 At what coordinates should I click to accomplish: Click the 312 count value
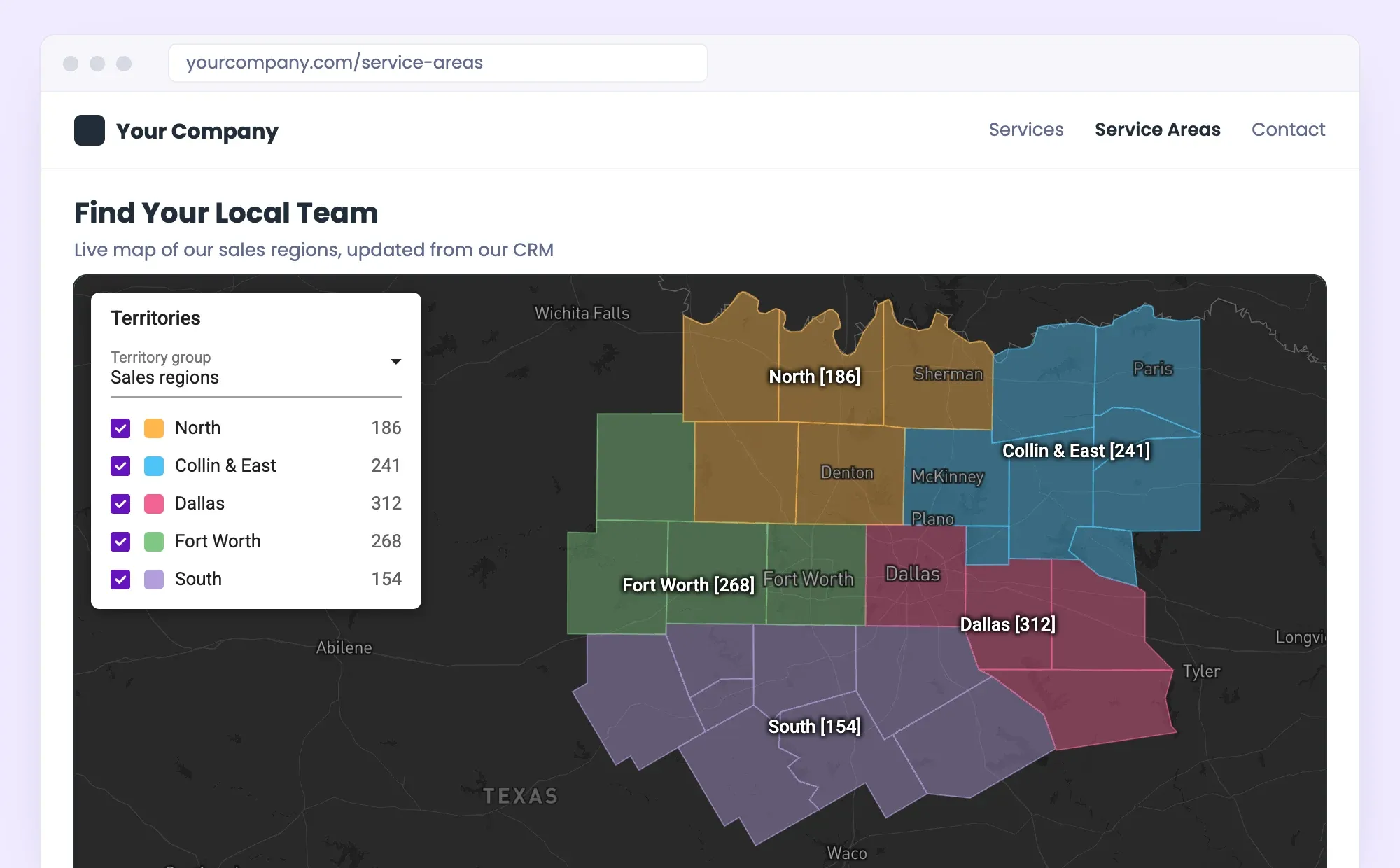pos(386,503)
